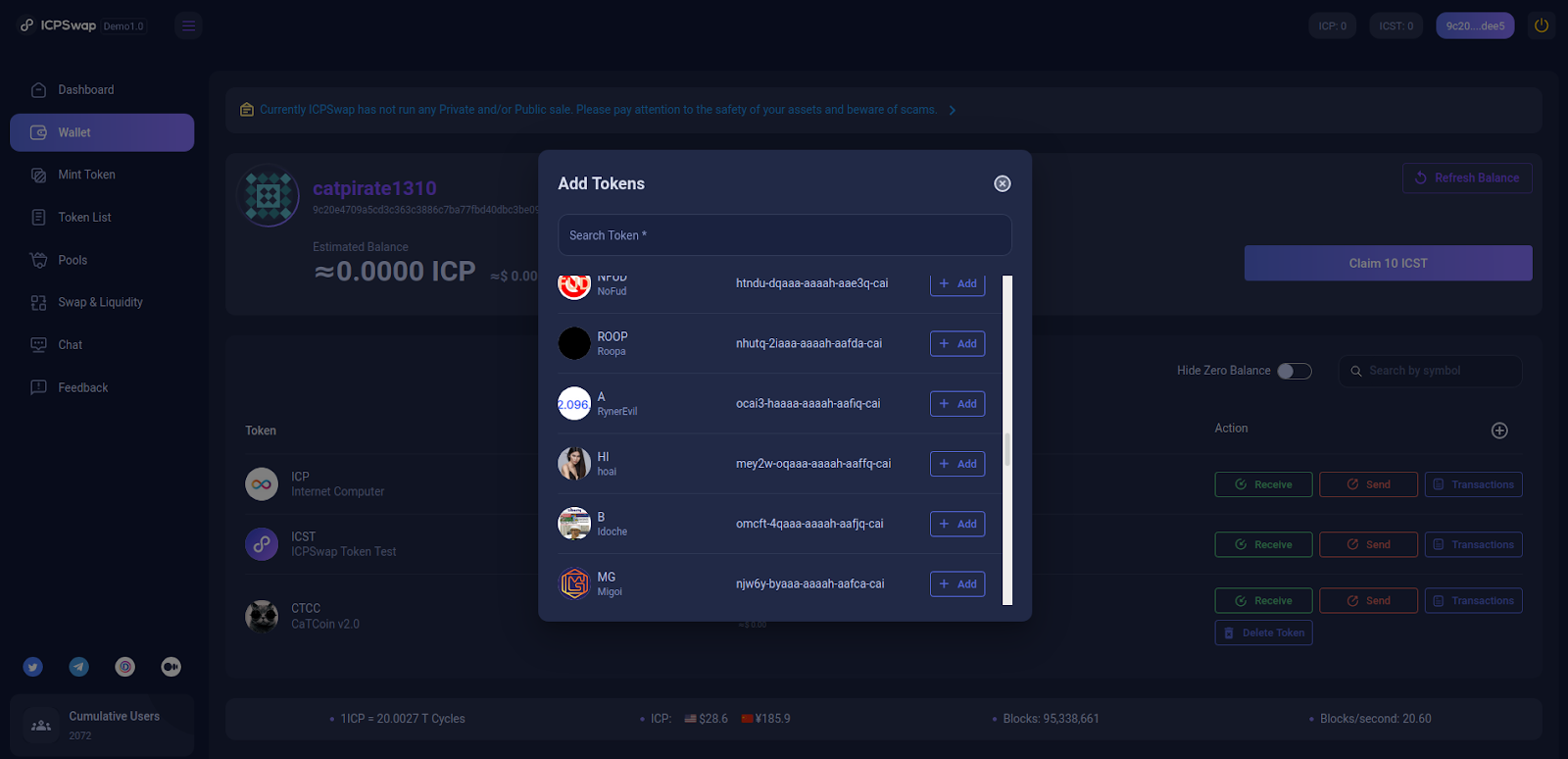The height and width of the screenshot is (759, 1568).
Task: Click the Telegram social icon
Action: point(79,667)
